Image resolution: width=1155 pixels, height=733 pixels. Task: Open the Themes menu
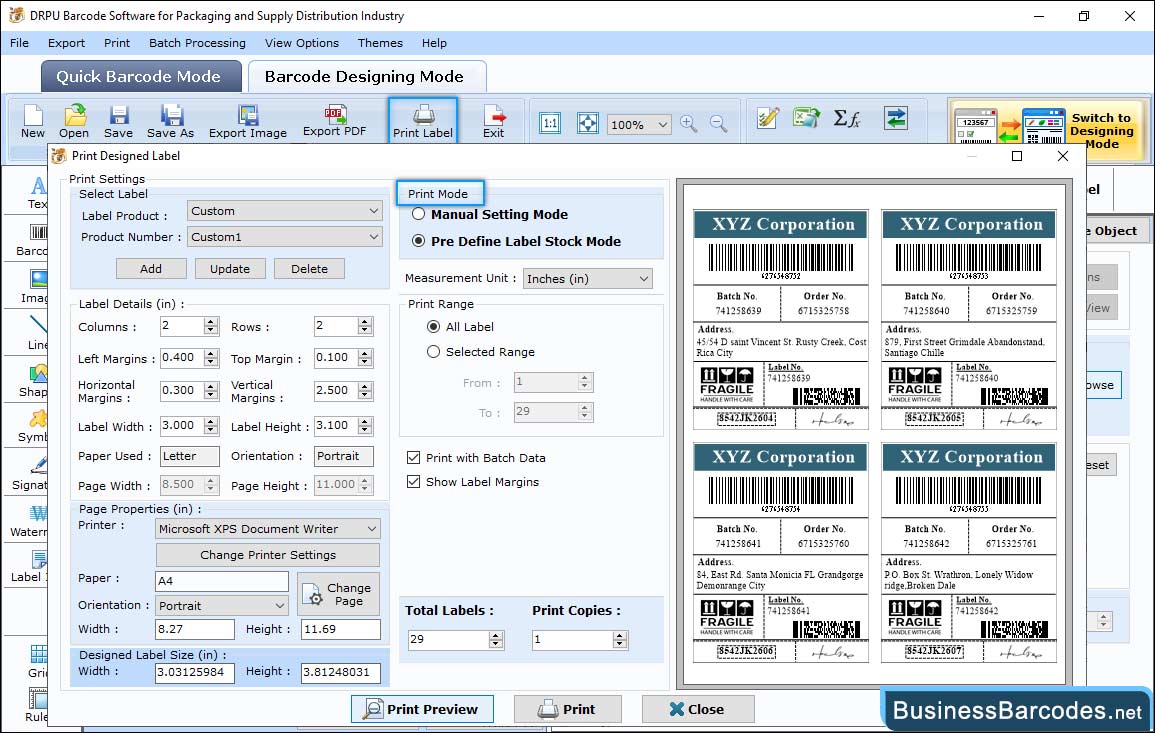click(380, 43)
